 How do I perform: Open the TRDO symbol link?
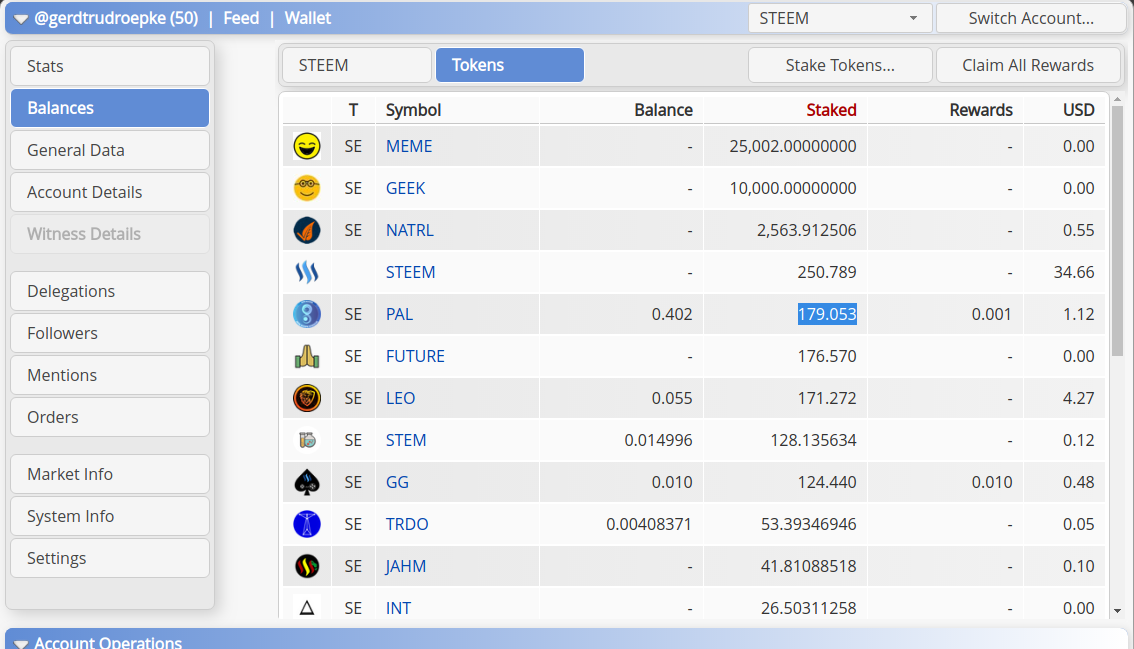pos(406,524)
